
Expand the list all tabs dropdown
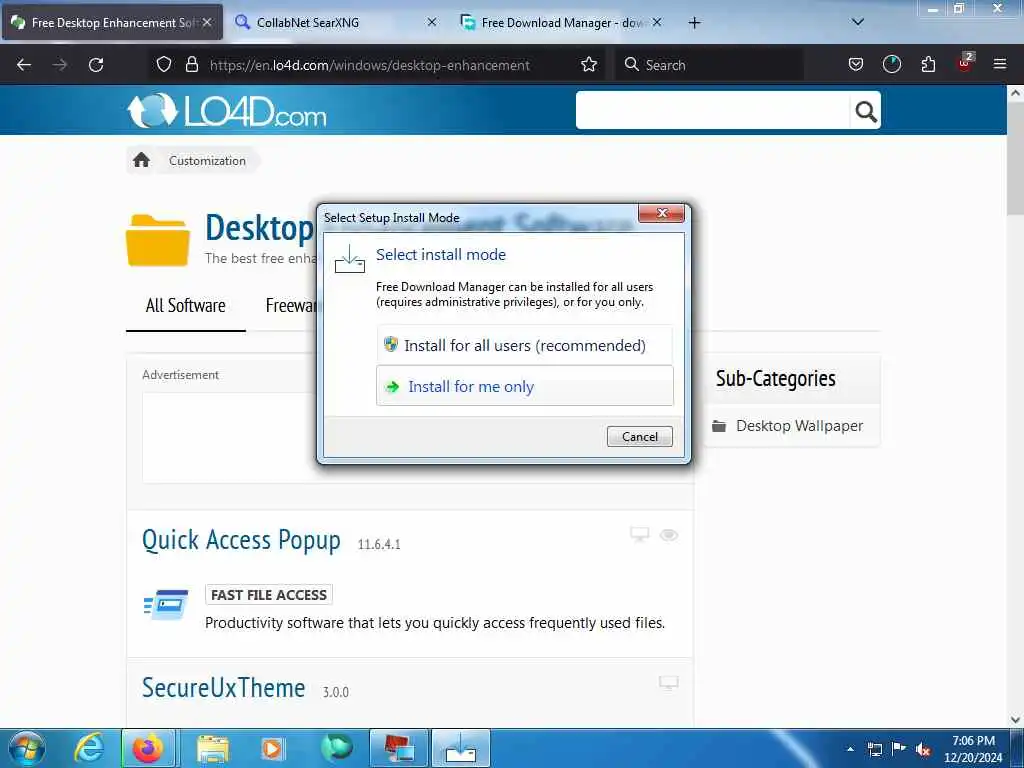click(858, 22)
